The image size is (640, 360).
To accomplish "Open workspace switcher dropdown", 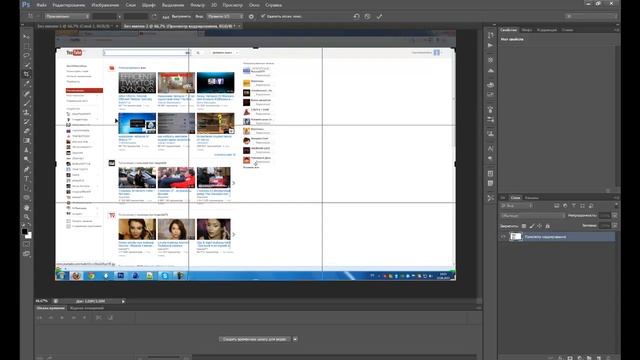I will pos(591,16).
